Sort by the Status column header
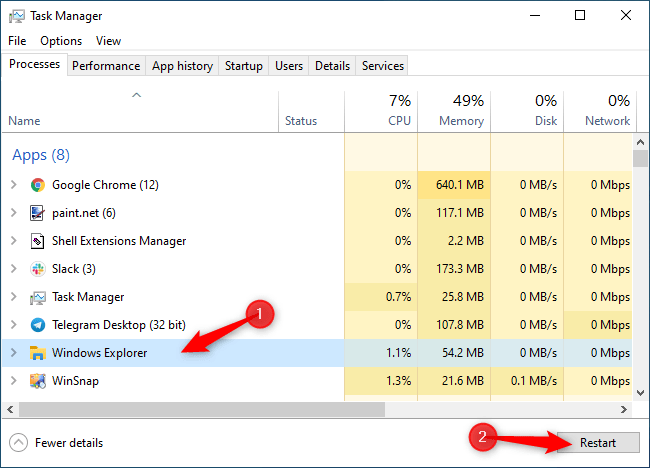 point(311,112)
